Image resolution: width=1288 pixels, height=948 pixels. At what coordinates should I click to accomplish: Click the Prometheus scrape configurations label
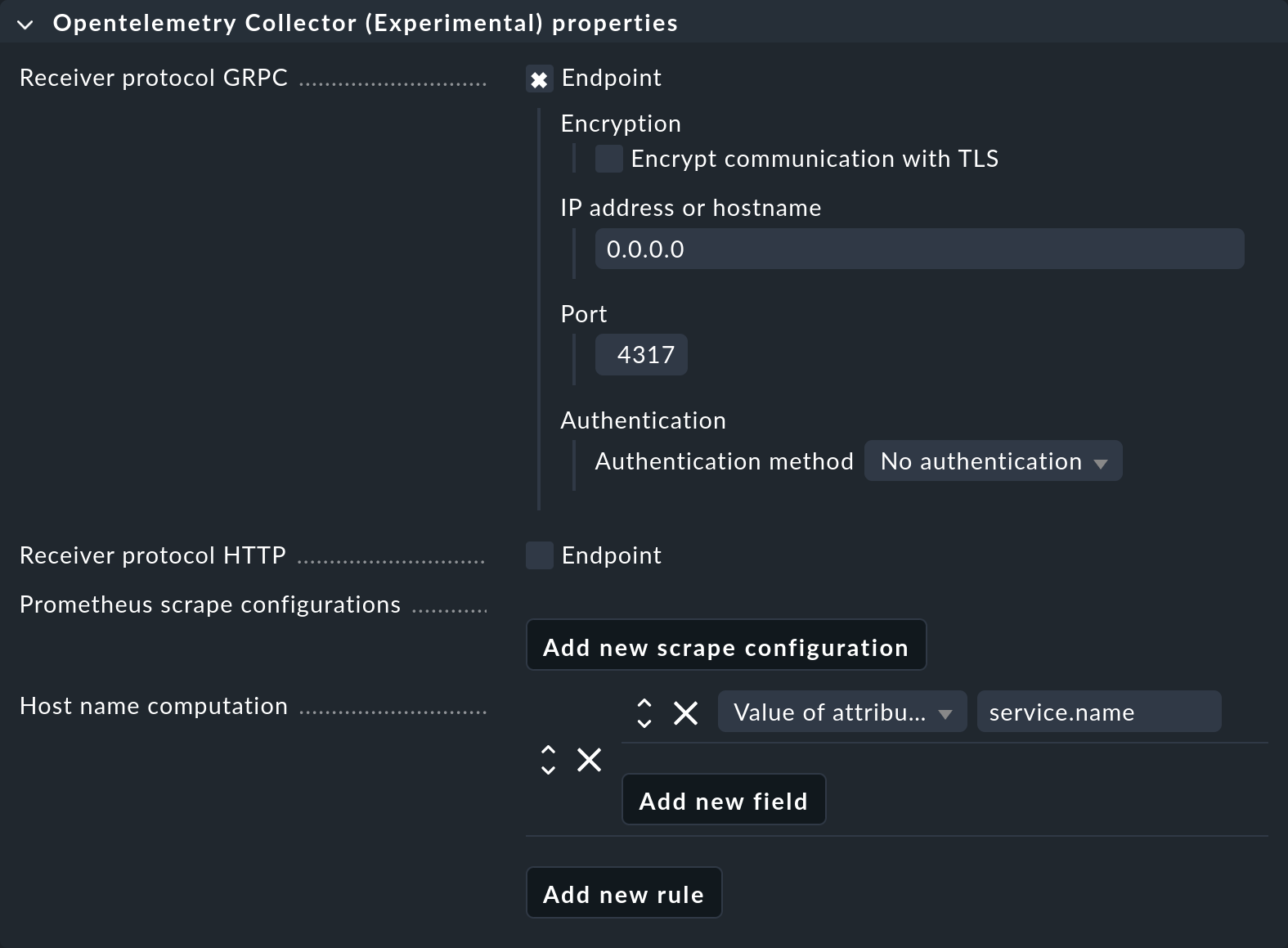pos(210,604)
